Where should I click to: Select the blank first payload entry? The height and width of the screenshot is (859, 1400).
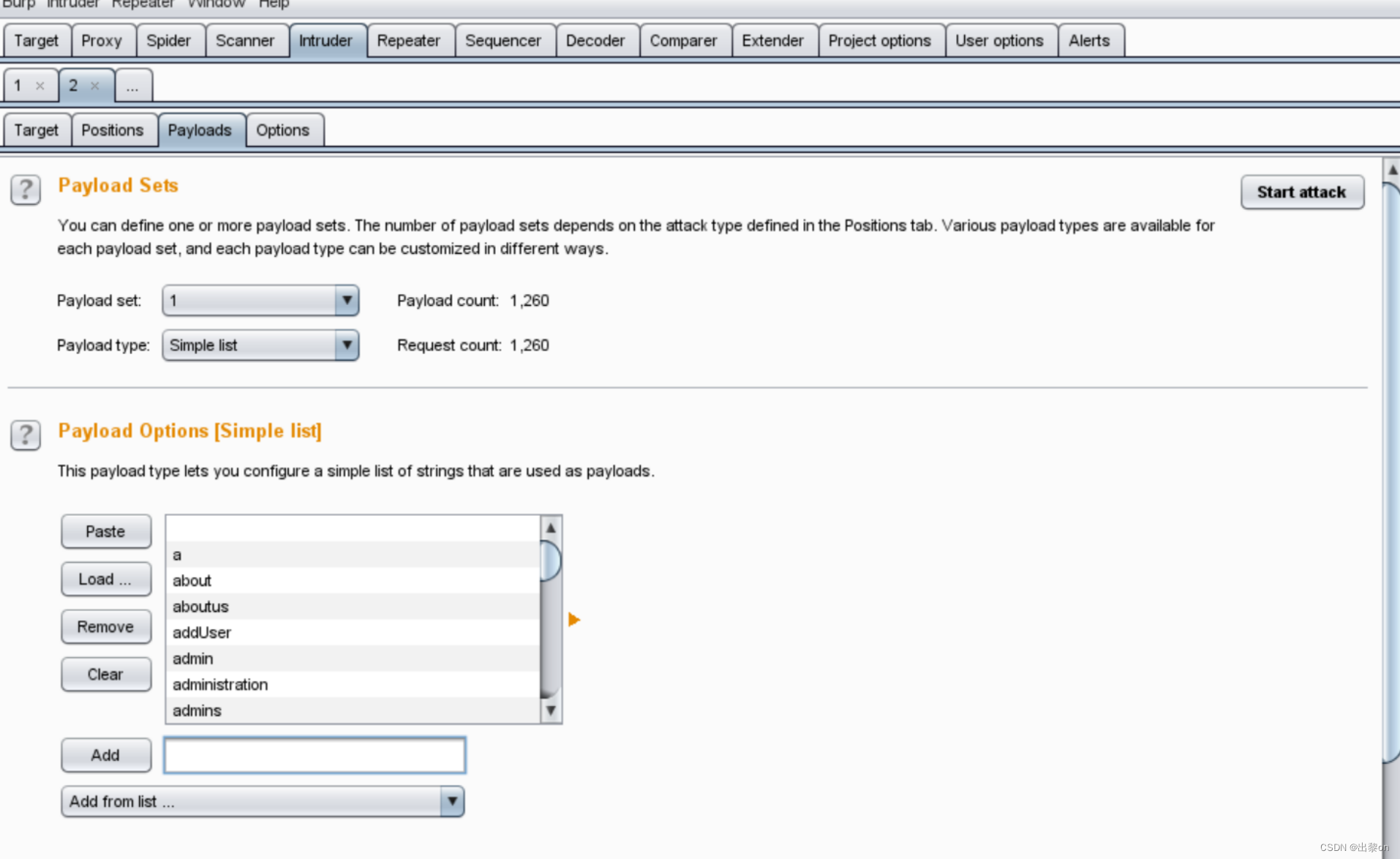(x=353, y=529)
